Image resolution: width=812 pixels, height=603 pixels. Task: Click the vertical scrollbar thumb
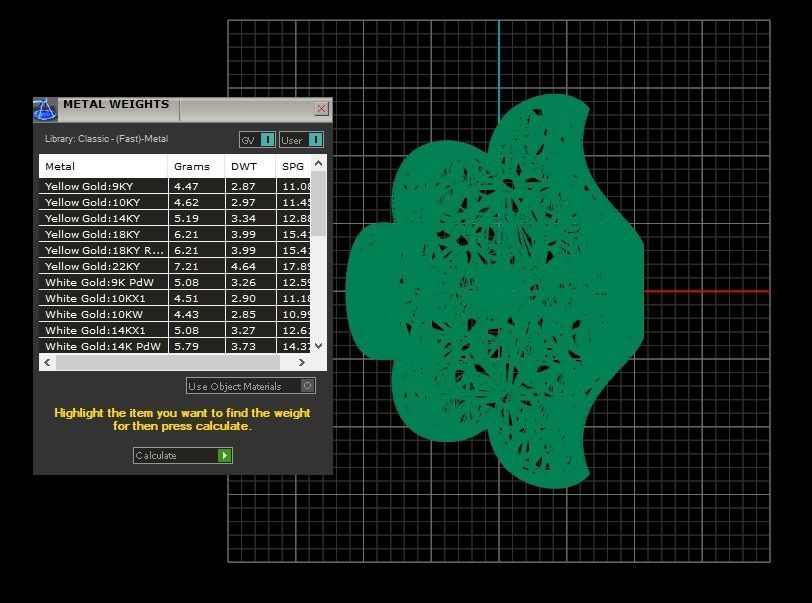pyautogui.click(x=318, y=204)
